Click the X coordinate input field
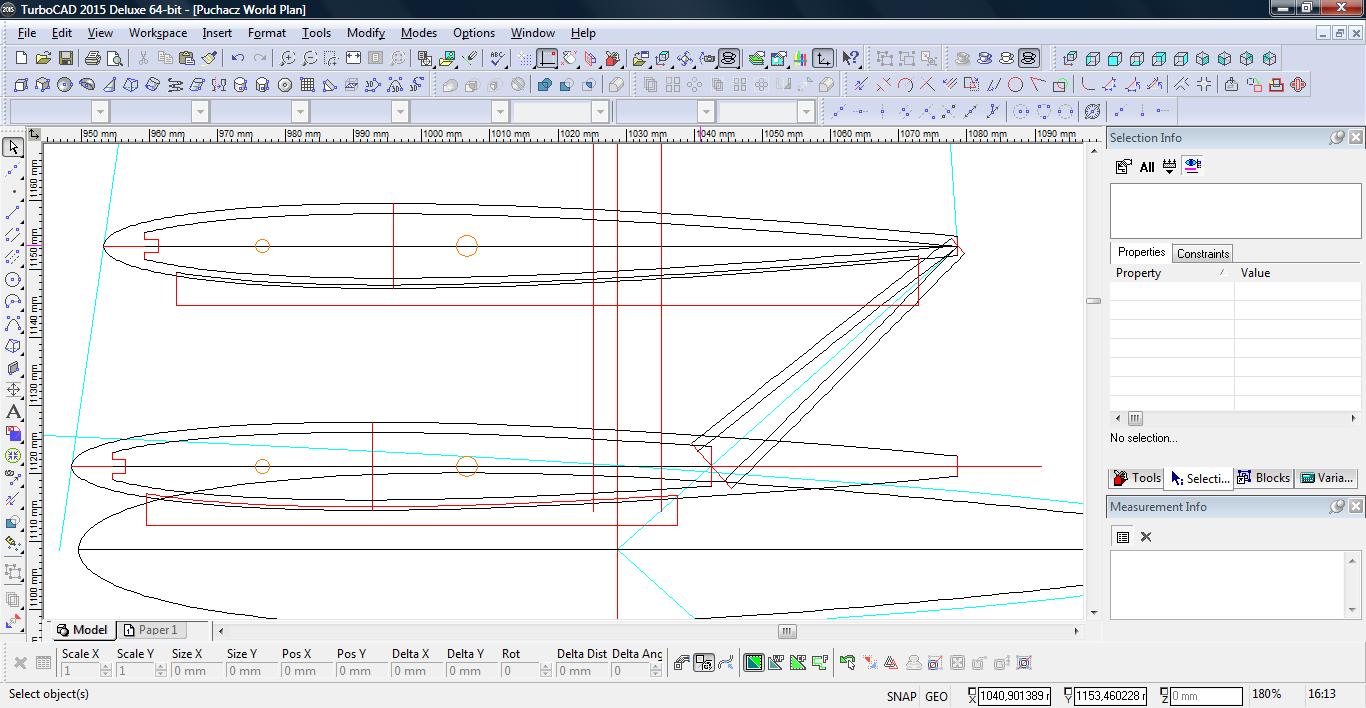Viewport: 1366px width, 708px height. (x=1014, y=696)
